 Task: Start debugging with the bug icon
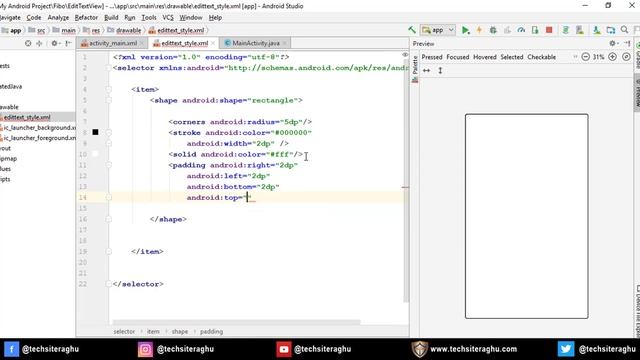(493, 30)
